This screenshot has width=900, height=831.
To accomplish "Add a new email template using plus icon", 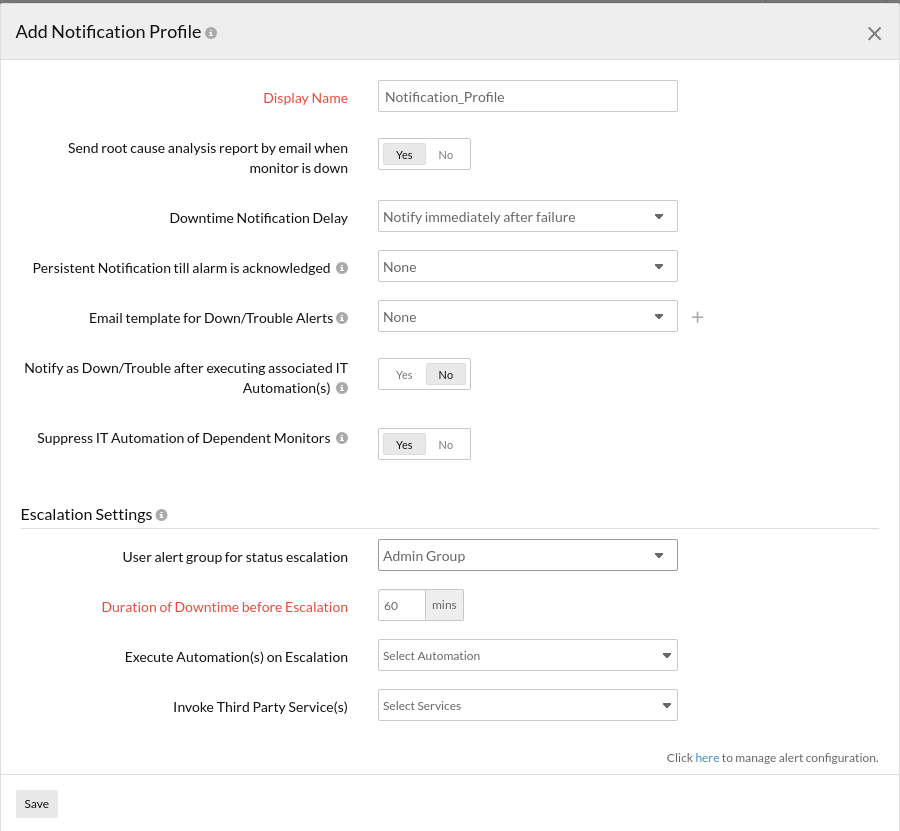I will [x=697, y=317].
